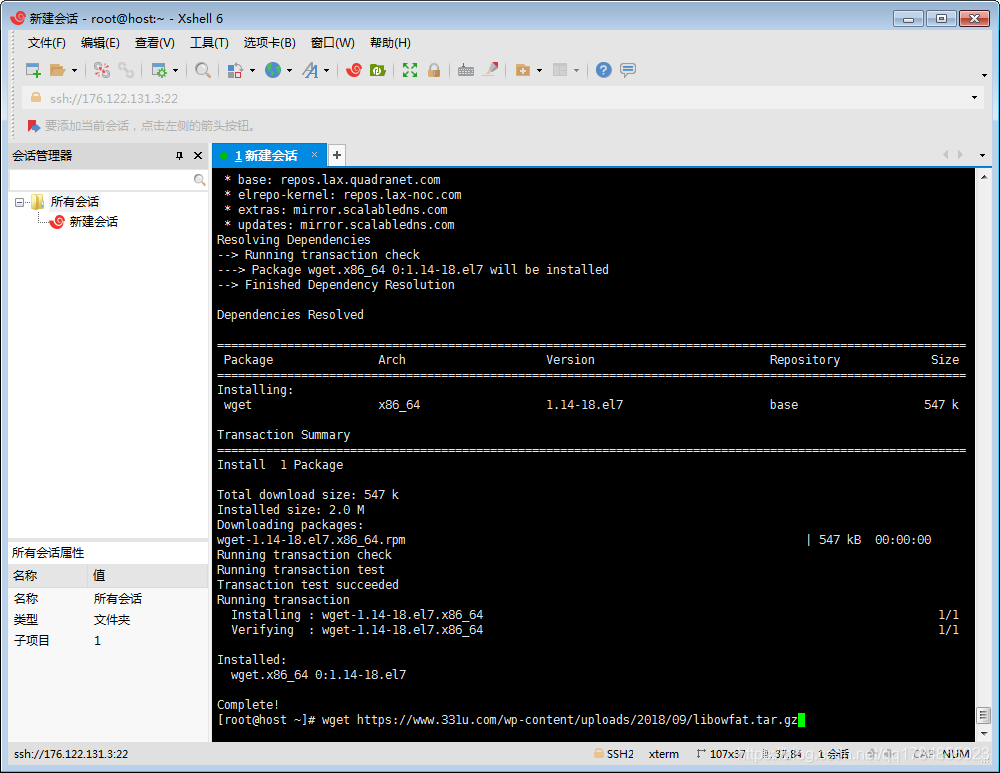Click the New session toolbar icon
This screenshot has width=1000, height=773.
33,70
